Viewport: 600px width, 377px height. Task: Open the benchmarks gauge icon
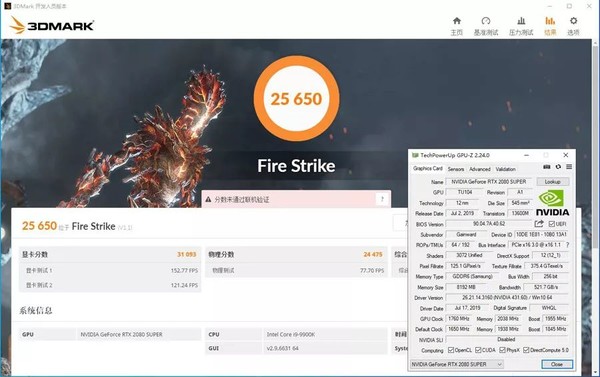[x=486, y=21]
